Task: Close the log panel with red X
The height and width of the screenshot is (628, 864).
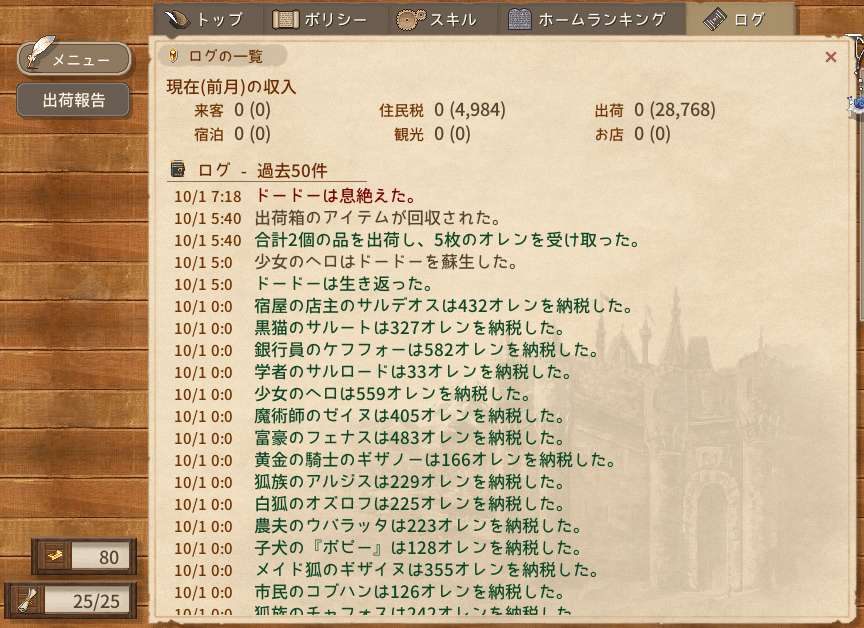Action: (831, 57)
